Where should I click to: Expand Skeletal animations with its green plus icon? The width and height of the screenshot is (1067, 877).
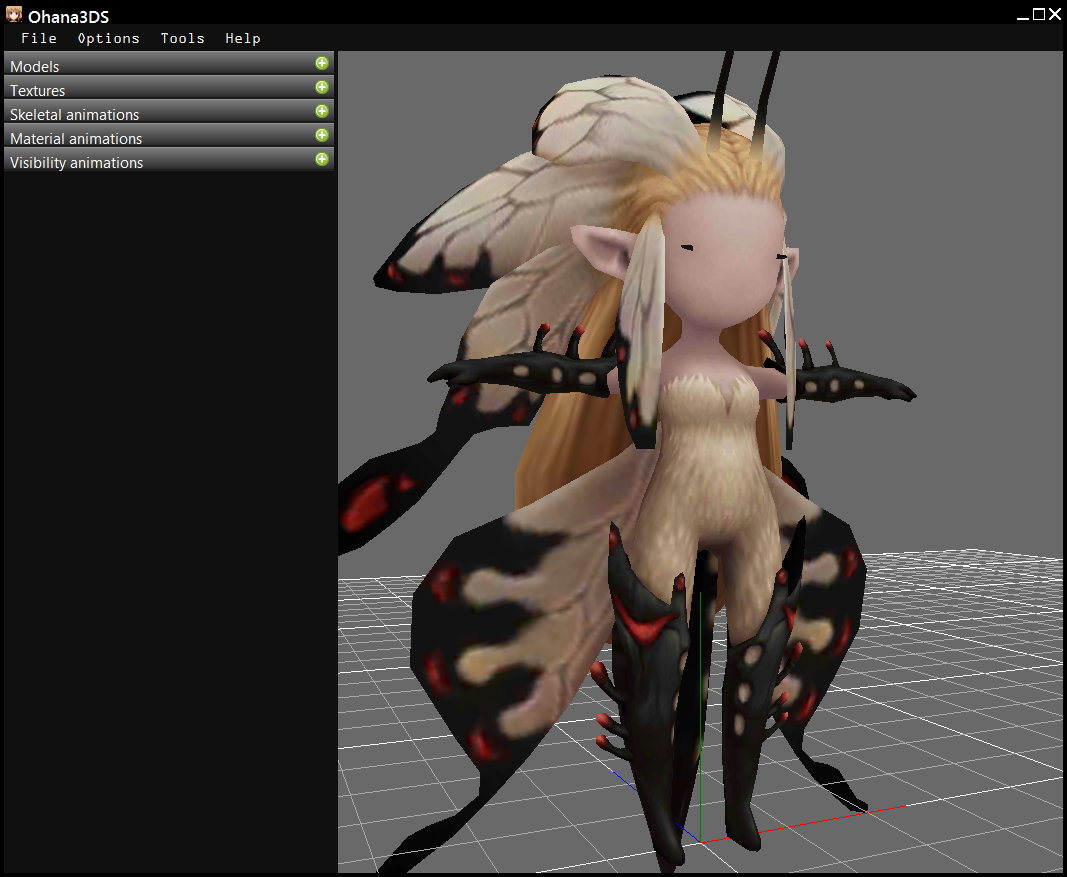tap(322, 111)
